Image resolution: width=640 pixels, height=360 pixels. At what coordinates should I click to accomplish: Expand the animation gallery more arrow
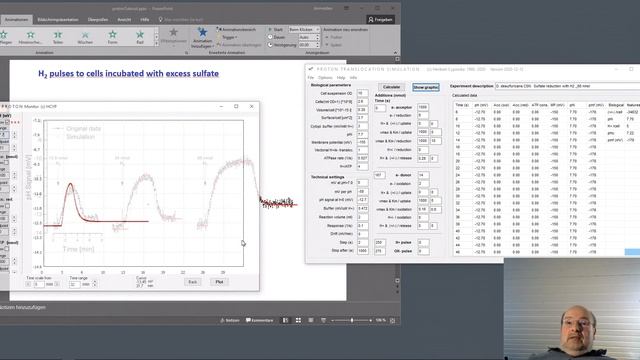tap(156, 43)
